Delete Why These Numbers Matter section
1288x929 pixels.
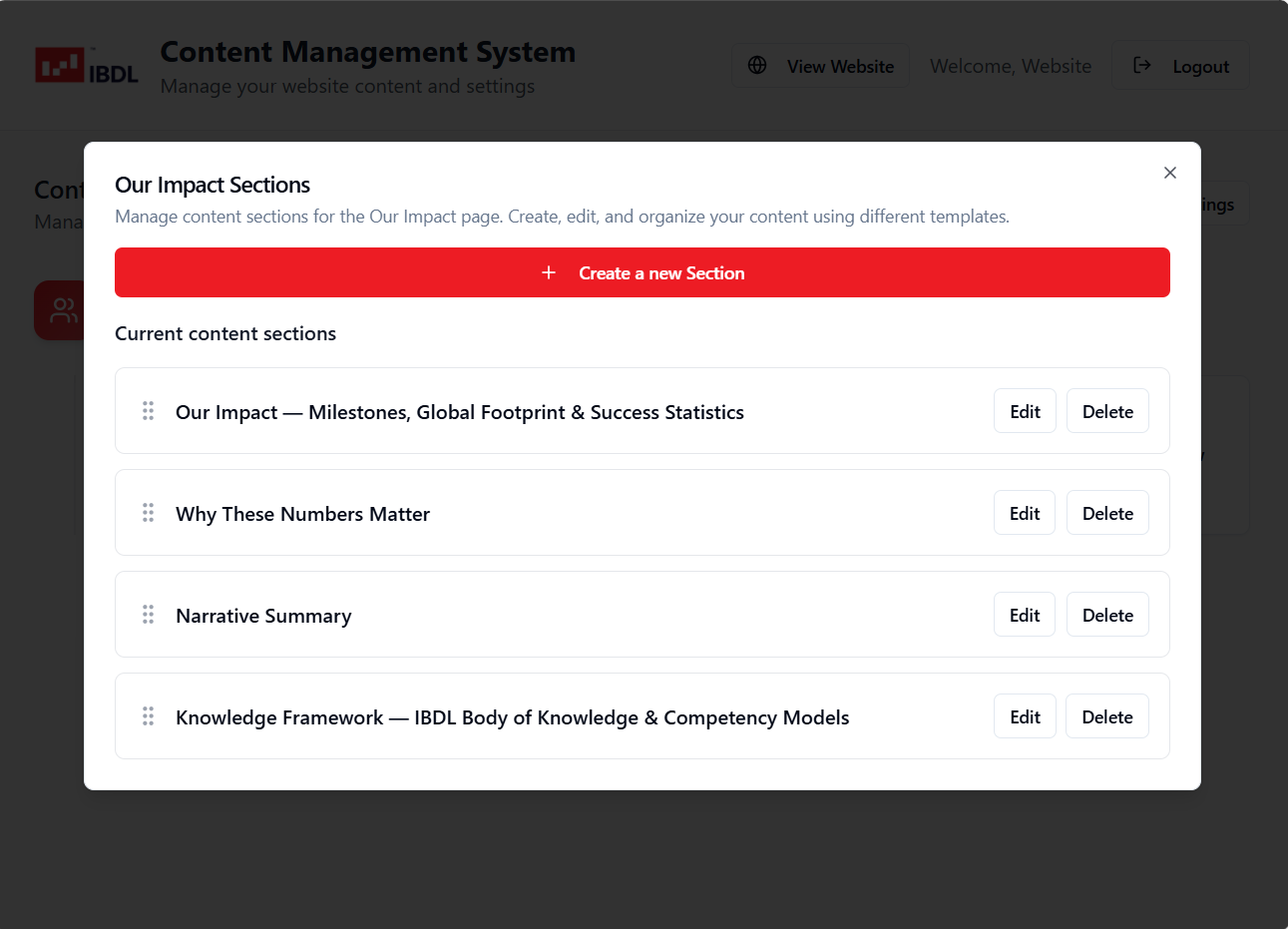[1107, 513]
